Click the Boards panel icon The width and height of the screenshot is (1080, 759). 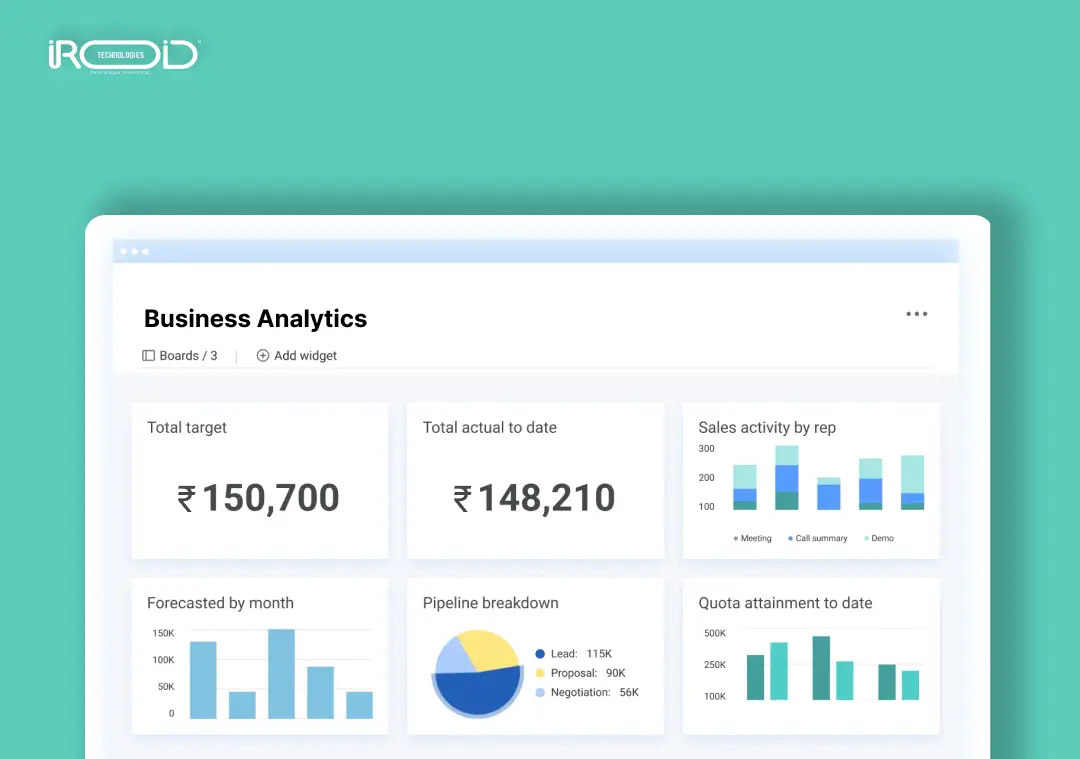click(x=149, y=355)
